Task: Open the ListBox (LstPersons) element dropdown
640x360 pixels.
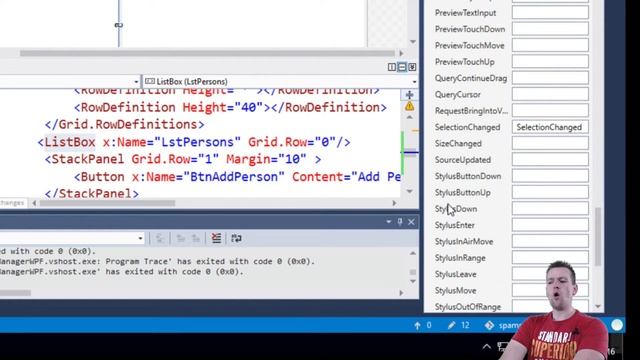Action: (x=414, y=82)
